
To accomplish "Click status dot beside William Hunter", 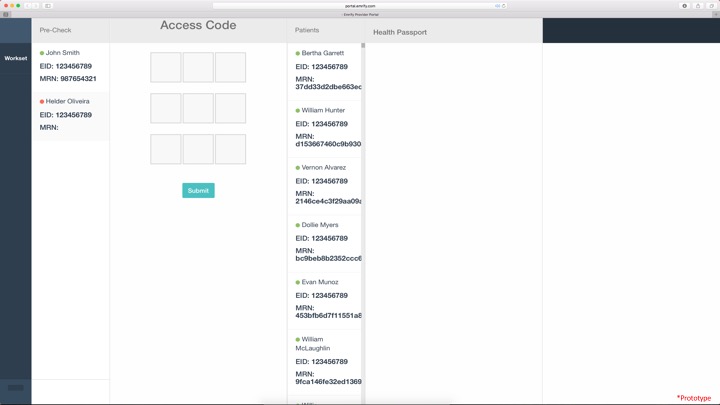I will (298, 111).
